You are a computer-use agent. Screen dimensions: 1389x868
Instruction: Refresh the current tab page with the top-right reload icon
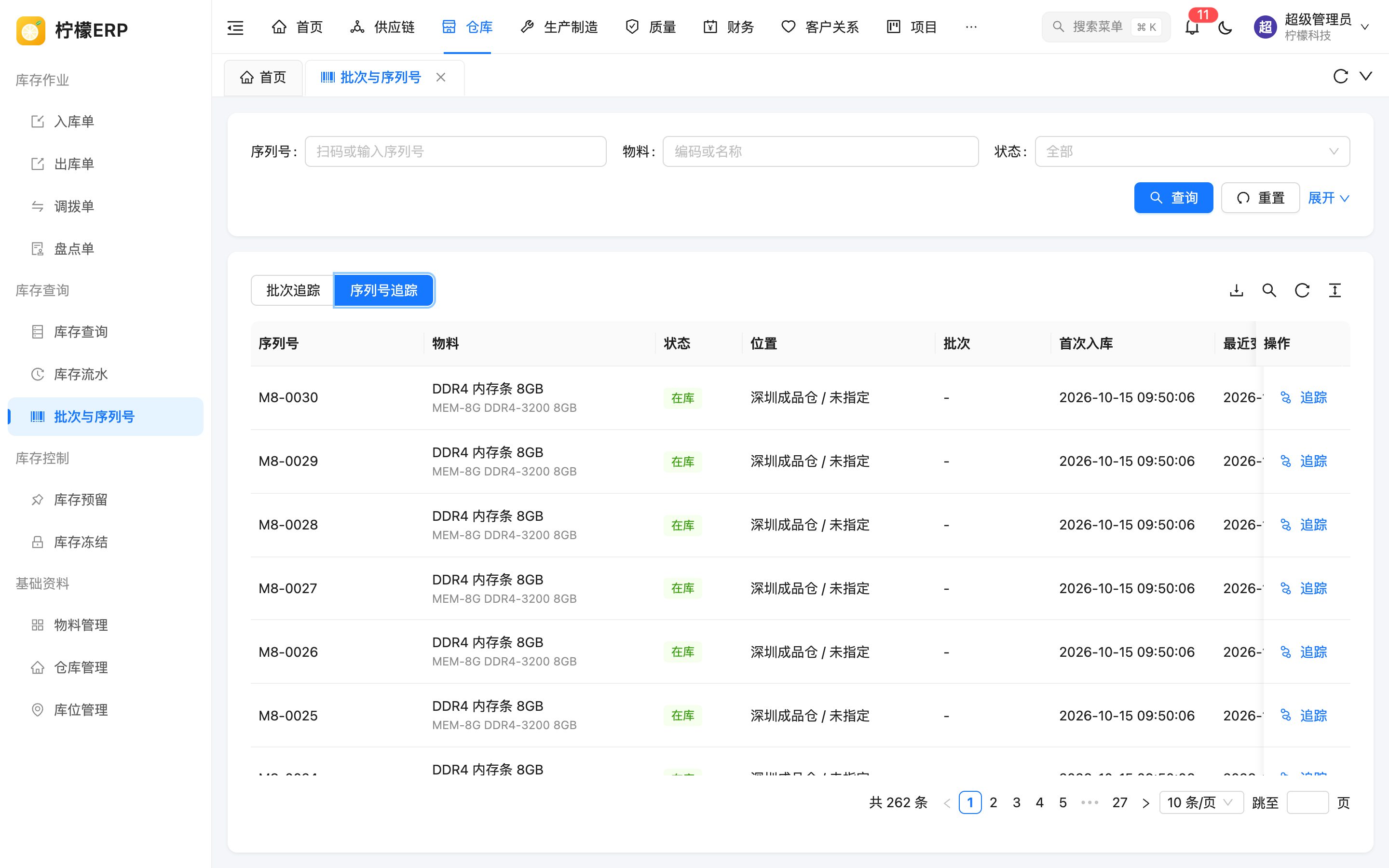pyautogui.click(x=1340, y=76)
